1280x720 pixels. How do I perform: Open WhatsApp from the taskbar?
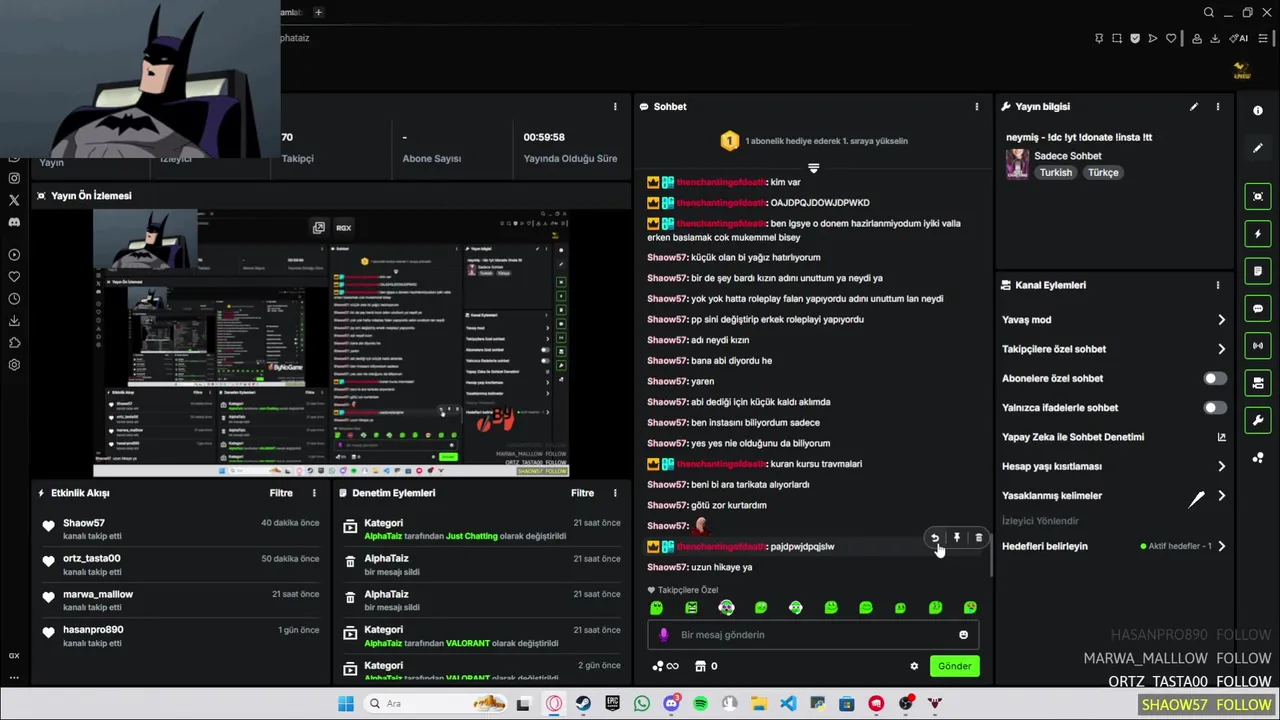coord(642,704)
